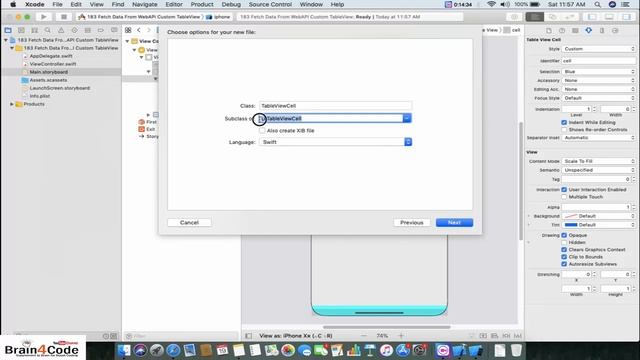Open the Selection Blue dropdown

(599, 72)
